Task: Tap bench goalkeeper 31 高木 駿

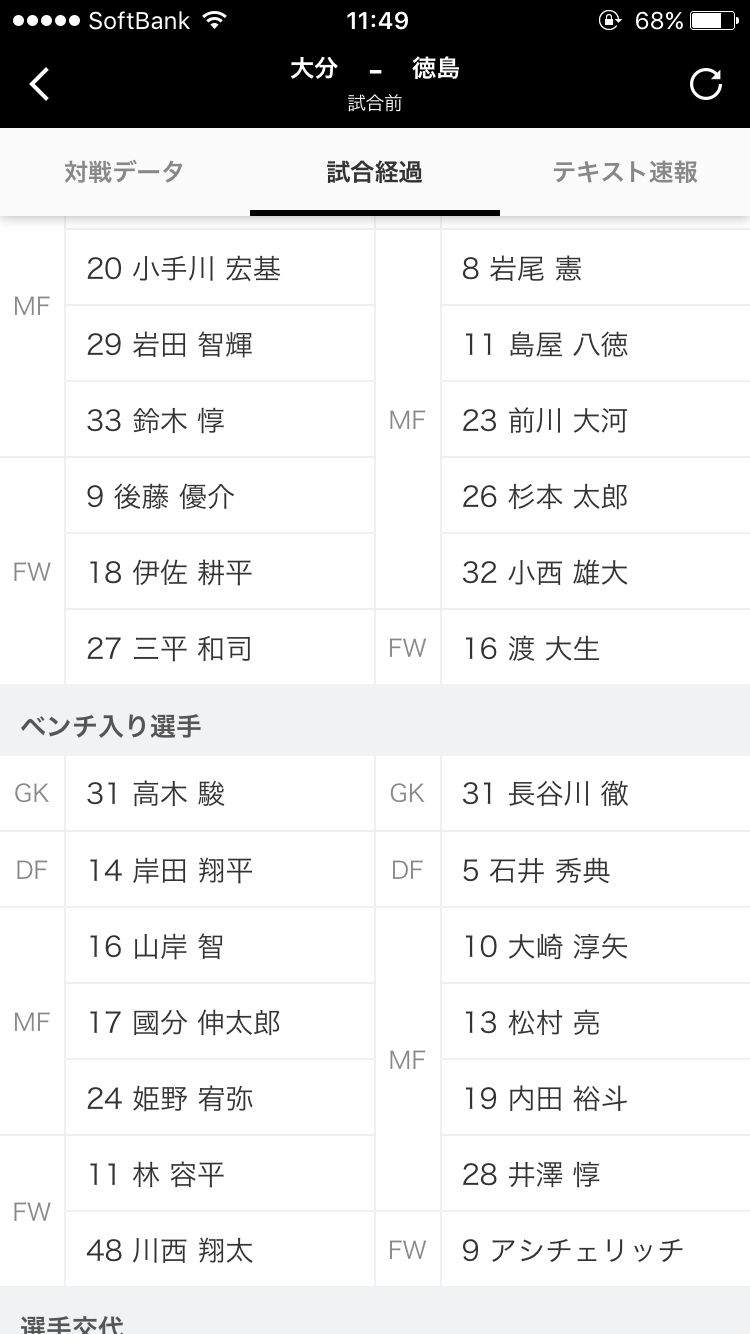Action: point(156,794)
